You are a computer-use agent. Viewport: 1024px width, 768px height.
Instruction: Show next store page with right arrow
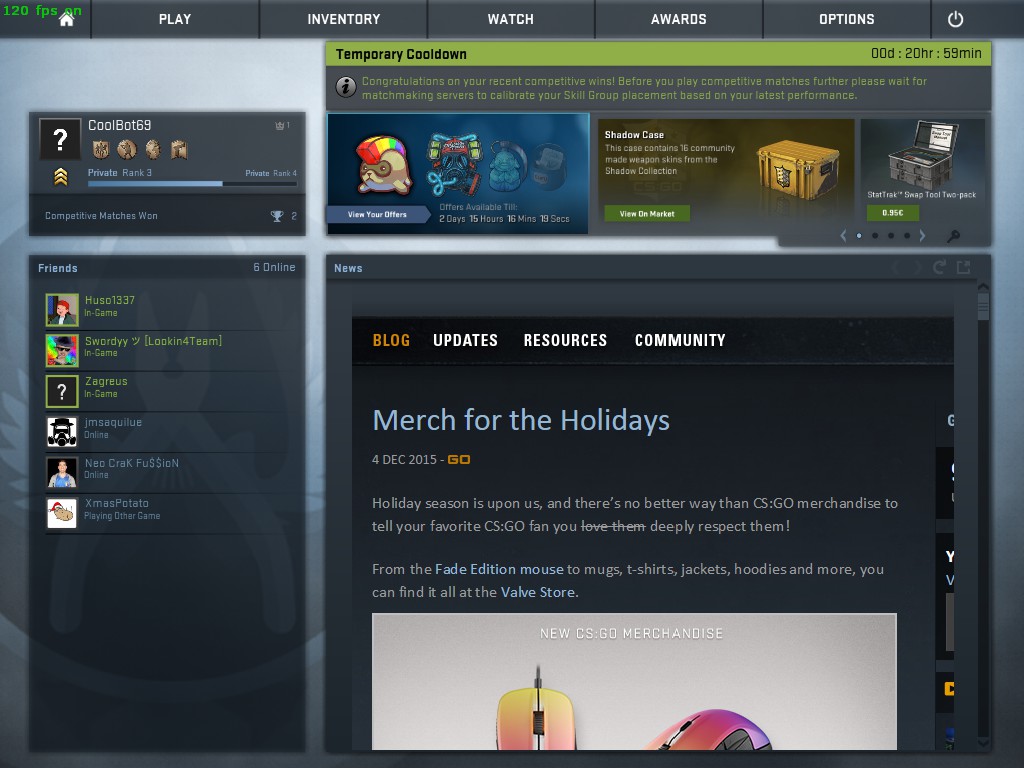pyautogui.click(x=922, y=236)
